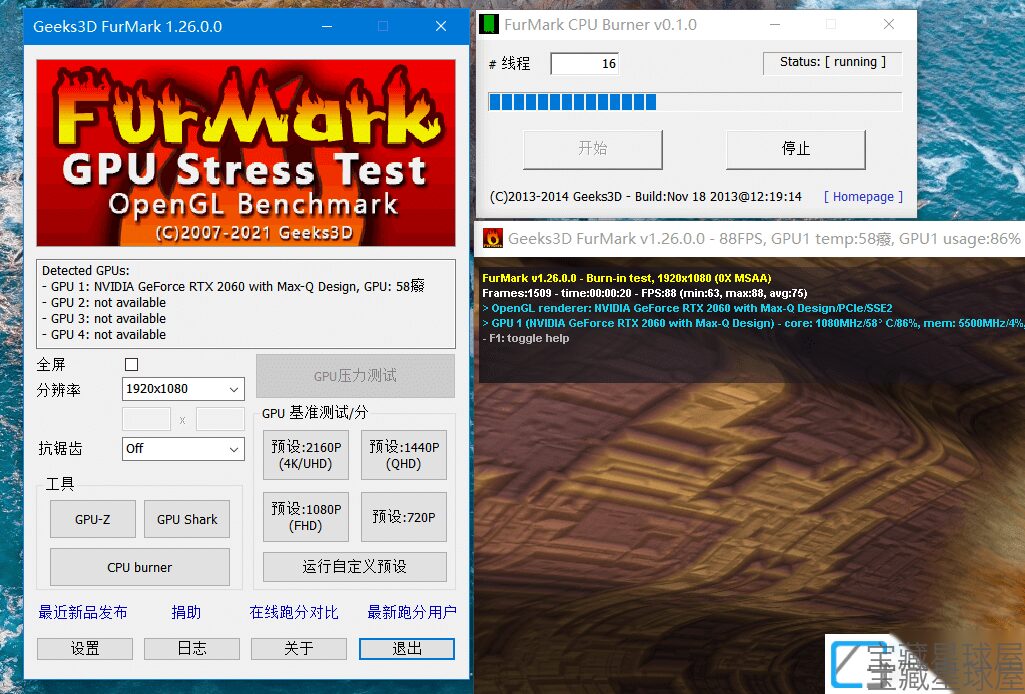
Task: Click the 退出 quit button
Action: point(407,648)
